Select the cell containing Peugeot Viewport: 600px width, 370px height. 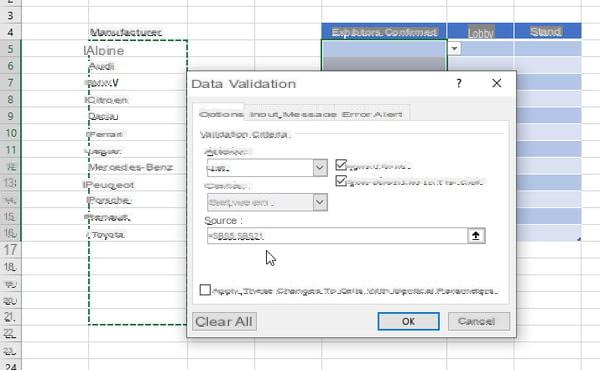(138, 184)
